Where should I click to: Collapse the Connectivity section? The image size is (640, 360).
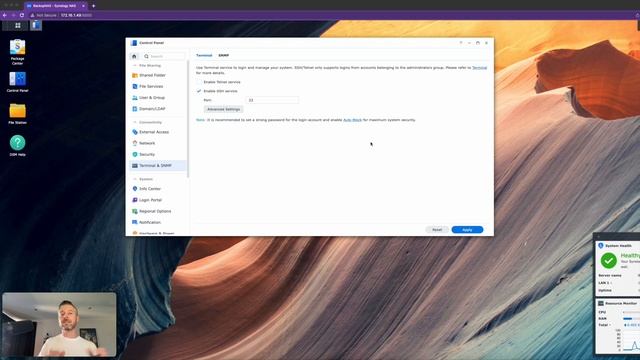[135, 122]
